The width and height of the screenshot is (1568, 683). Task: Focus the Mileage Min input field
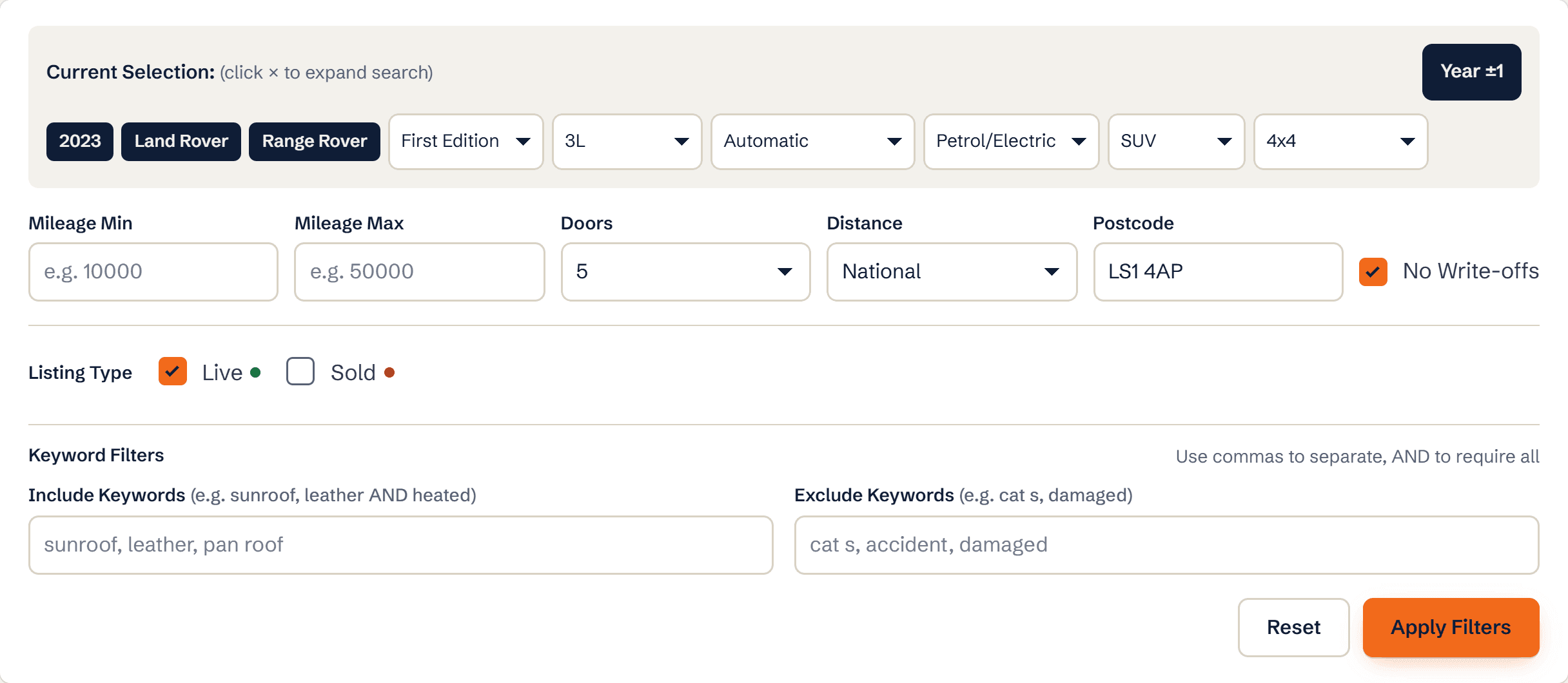click(x=153, y=271)
